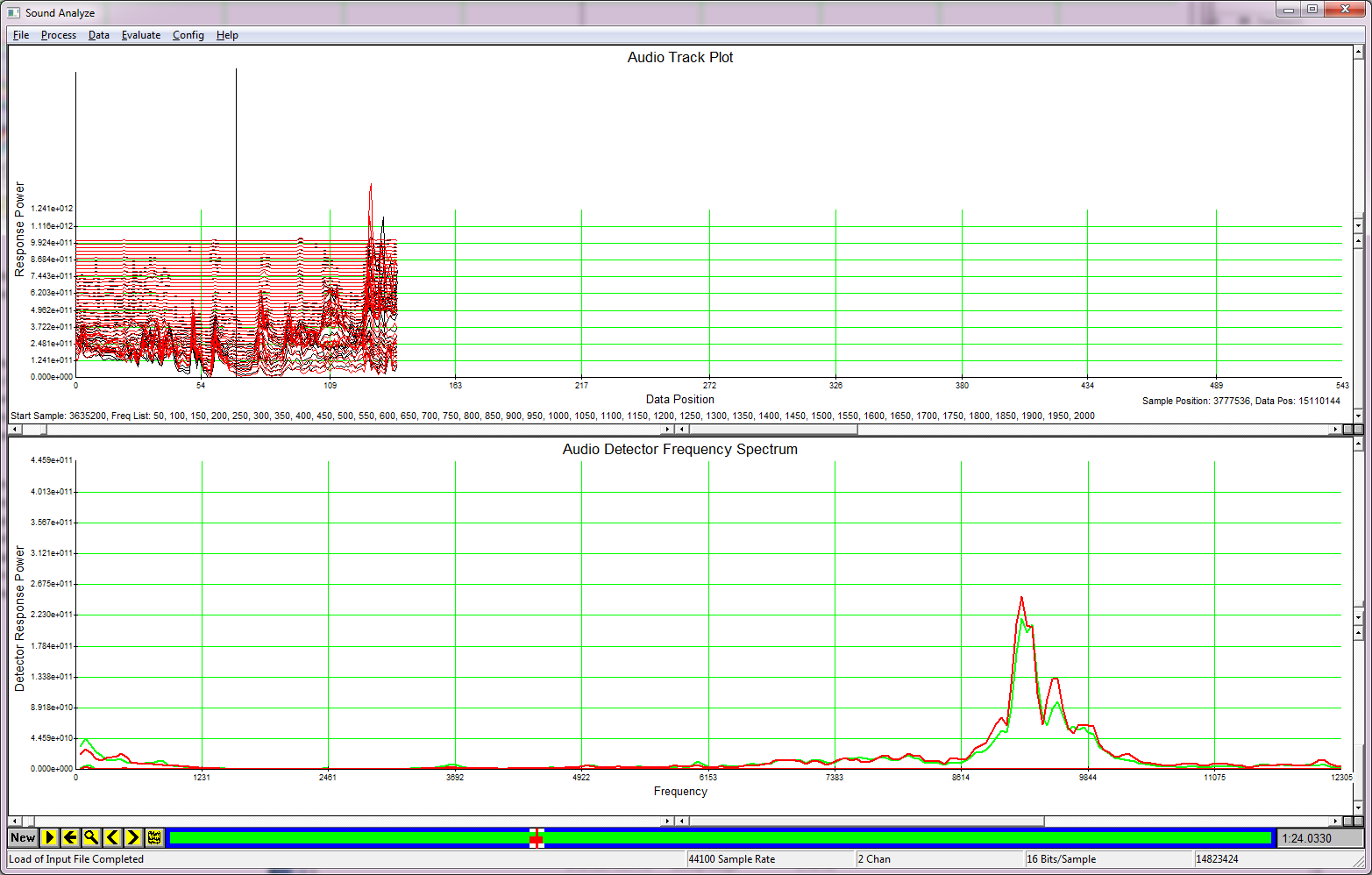The image size is (1372, 875).
Task: Click the red position marker on the timeline
Action: (x=537, y=840)
